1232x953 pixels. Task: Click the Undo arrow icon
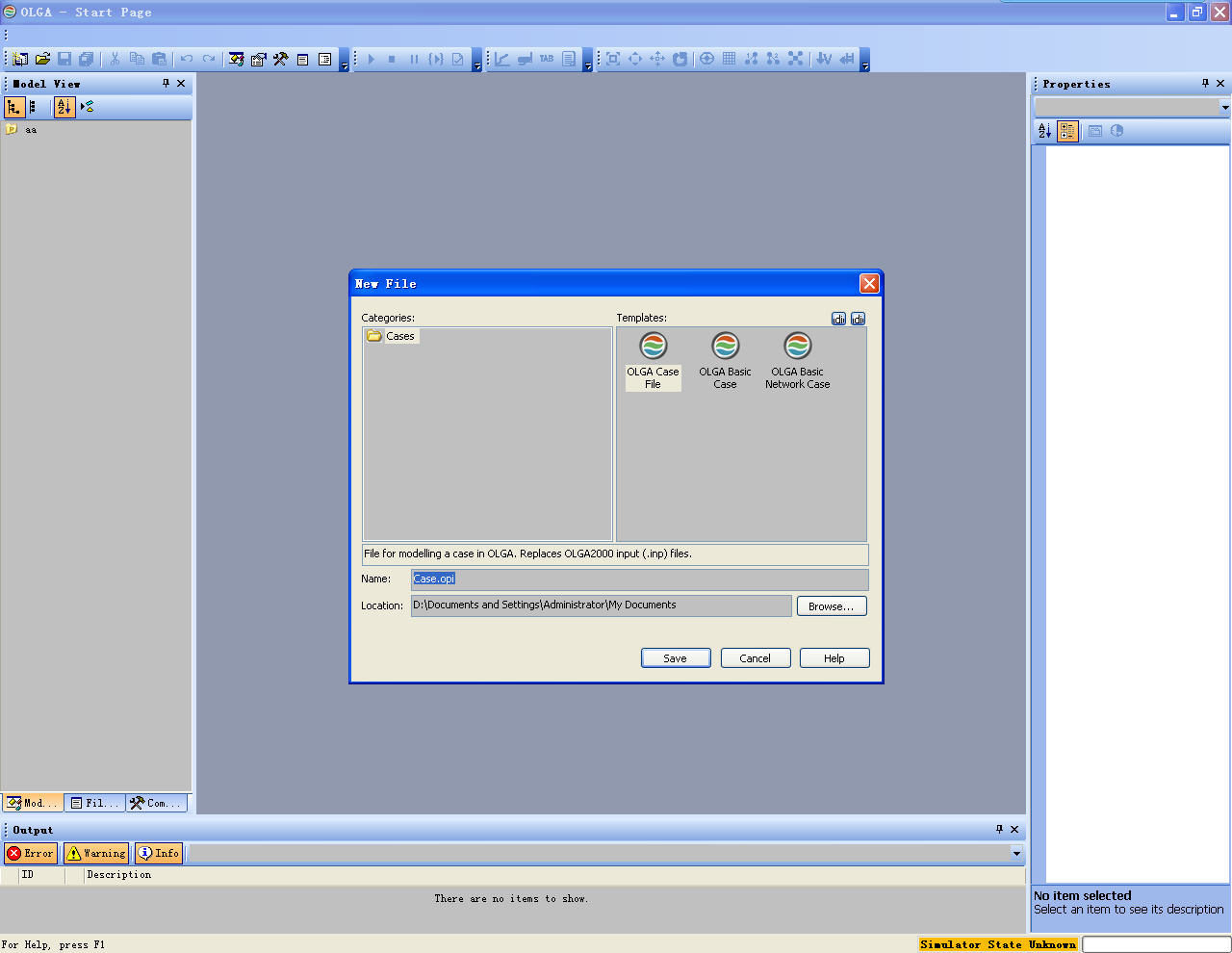(x=187, y=59)
